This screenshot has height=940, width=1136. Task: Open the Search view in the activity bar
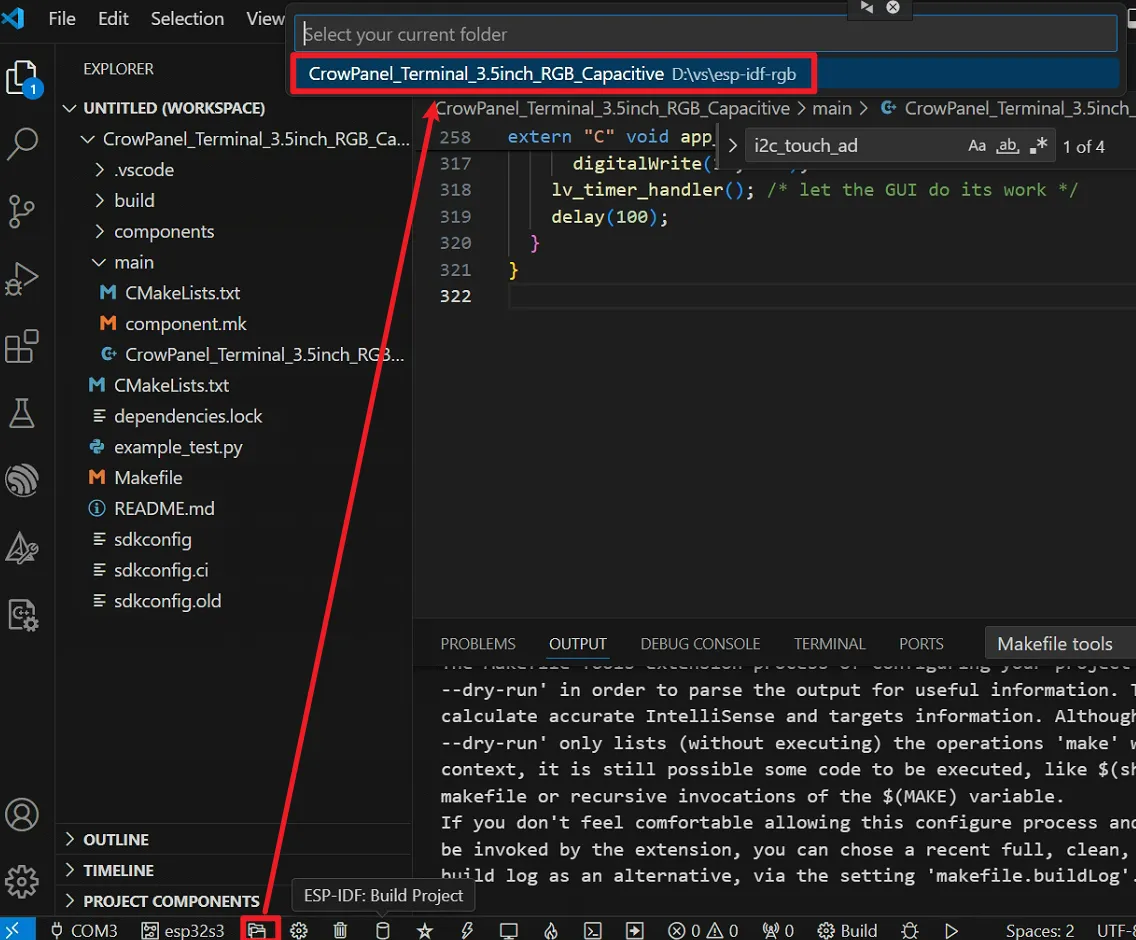click(x=22, y=144)
